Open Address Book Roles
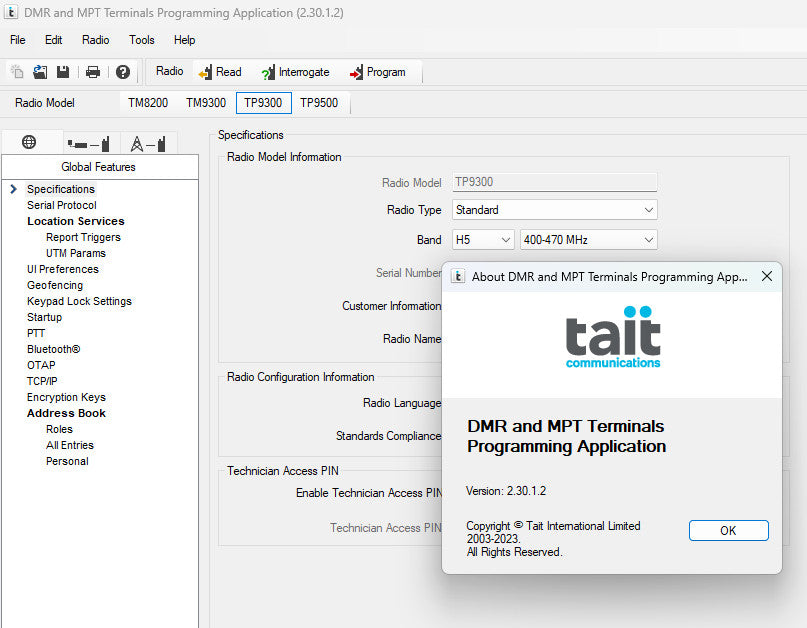The width and height of the screenshot is (807, 628). [x=59, y=429]
